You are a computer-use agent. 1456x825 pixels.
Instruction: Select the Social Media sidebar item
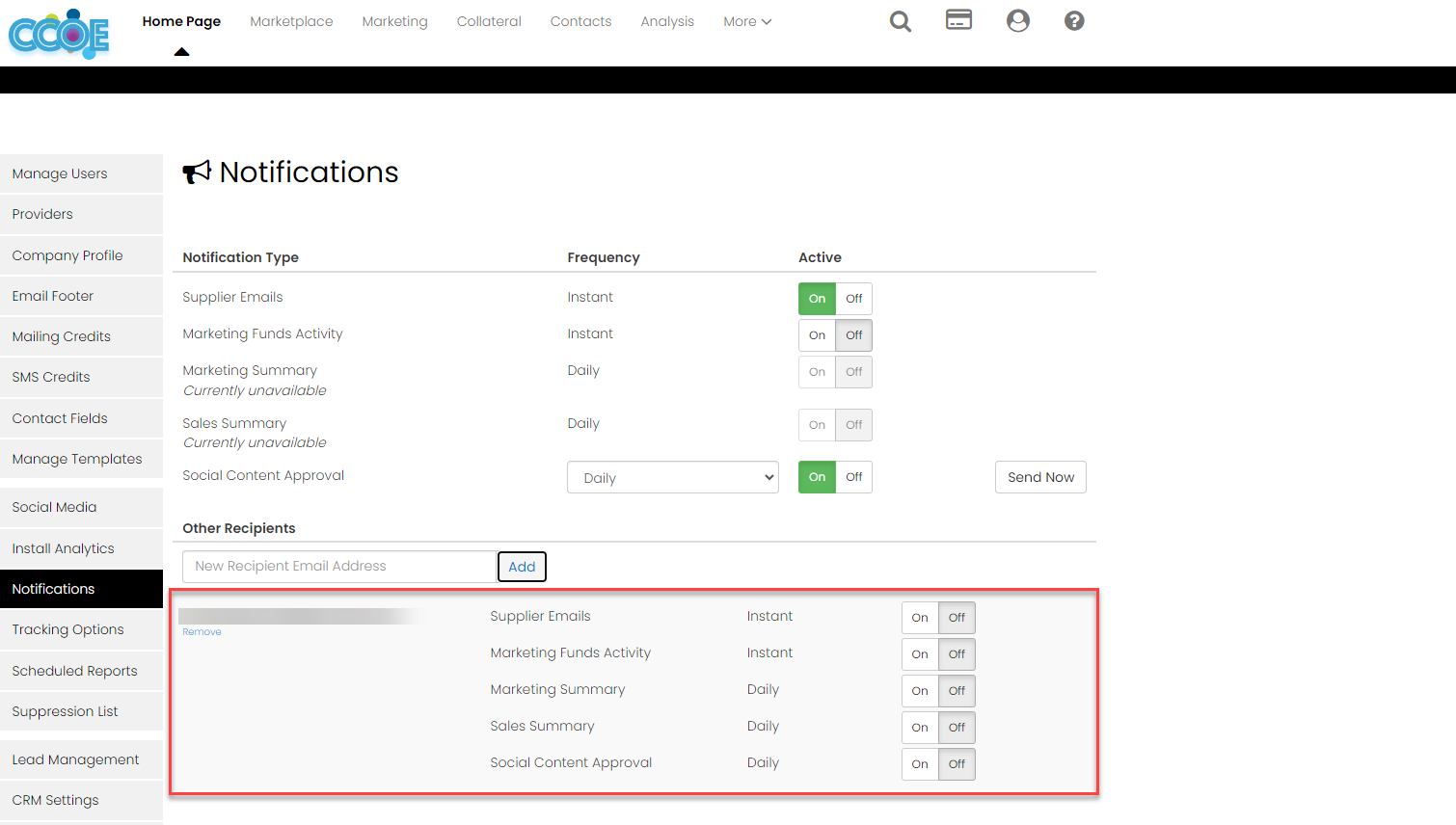coord(54,506)
